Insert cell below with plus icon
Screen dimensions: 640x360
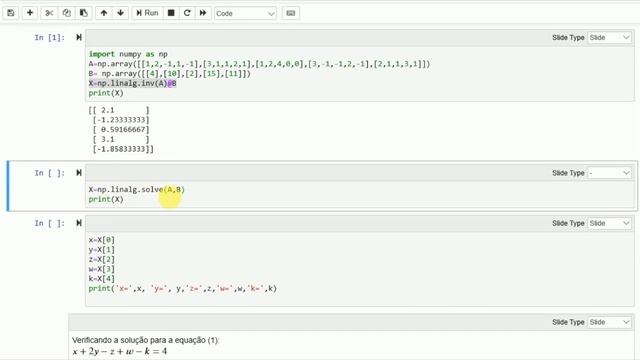pos(30,13)
